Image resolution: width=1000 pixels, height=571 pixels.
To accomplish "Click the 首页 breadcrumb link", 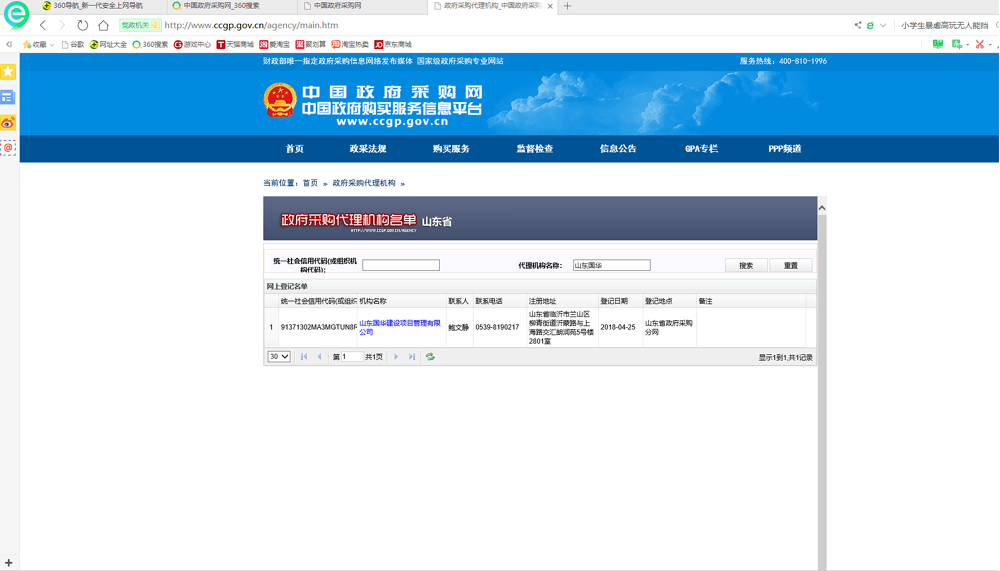I will (310, 183).
